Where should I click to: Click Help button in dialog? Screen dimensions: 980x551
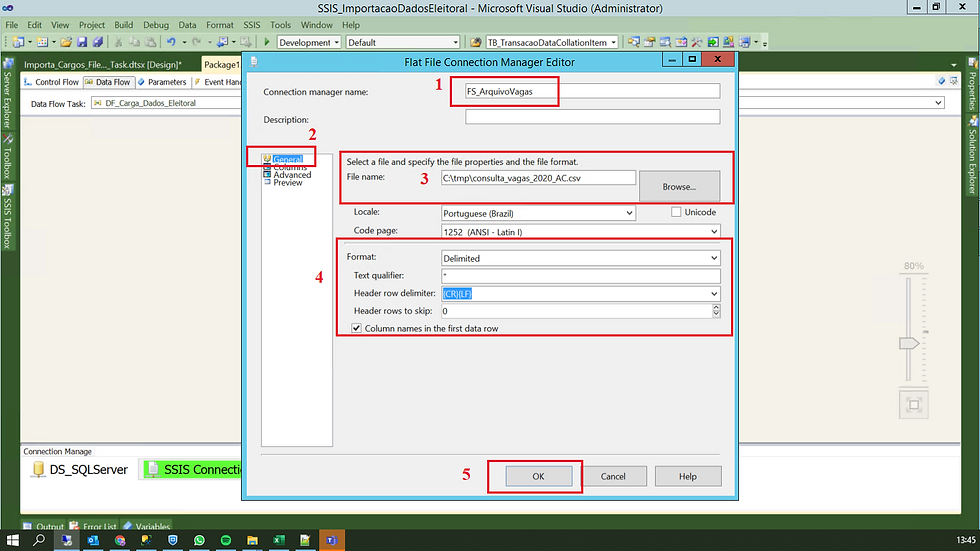(688, 476)
